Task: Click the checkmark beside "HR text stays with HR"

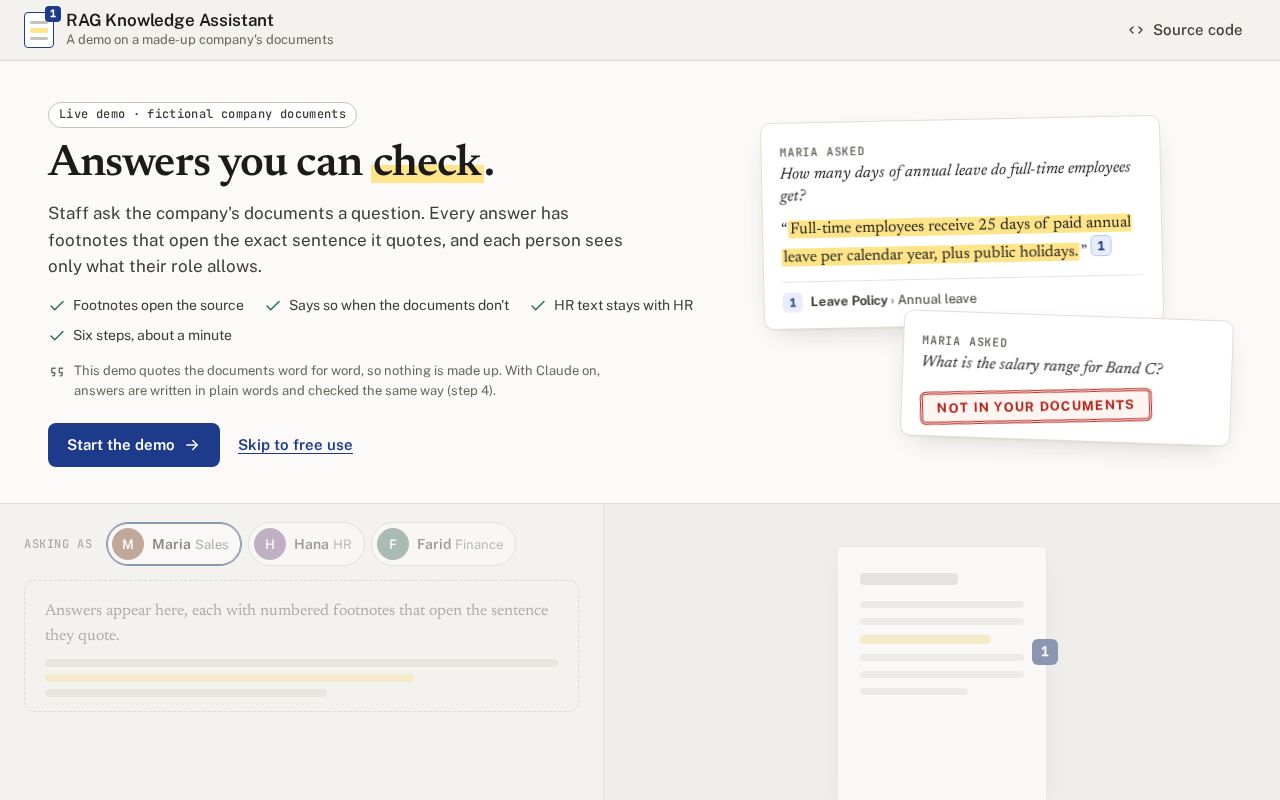Action: 538,305
